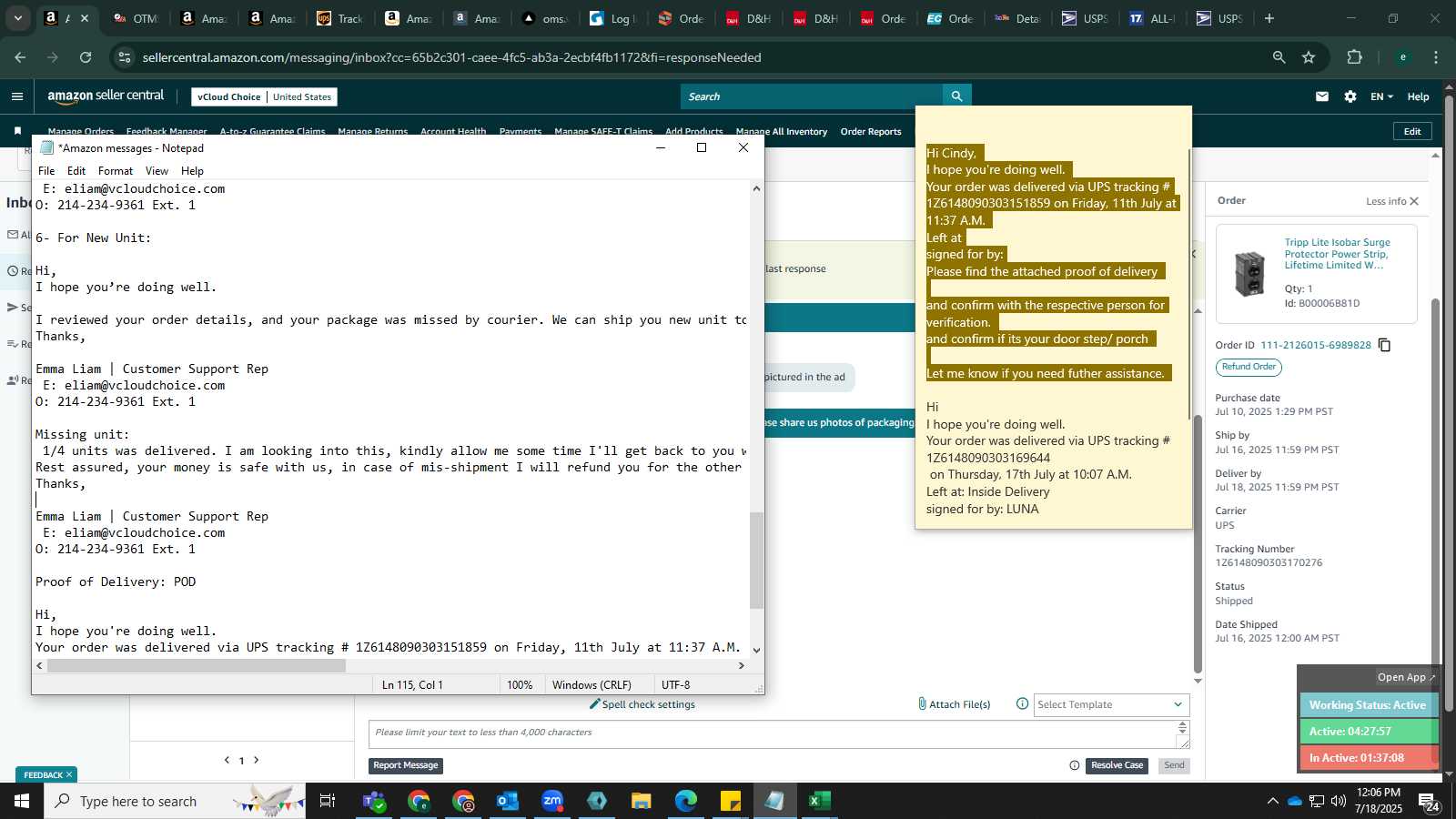This screenshot has height=819, width=1456.
Task: Click the Resolve Case button
Action: click(x=1117, y=765)
